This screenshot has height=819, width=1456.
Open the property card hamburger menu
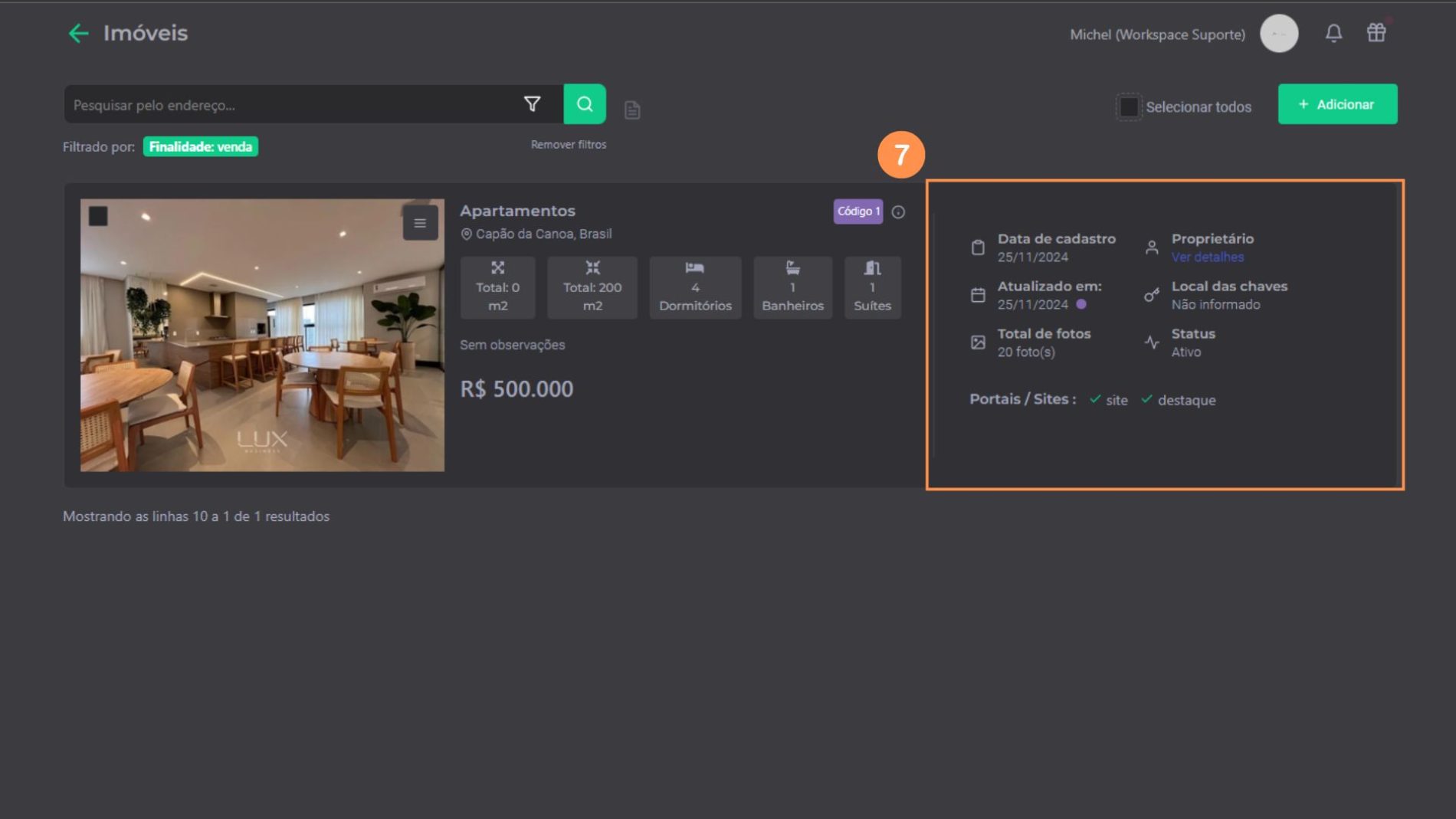tap(420, 223)
